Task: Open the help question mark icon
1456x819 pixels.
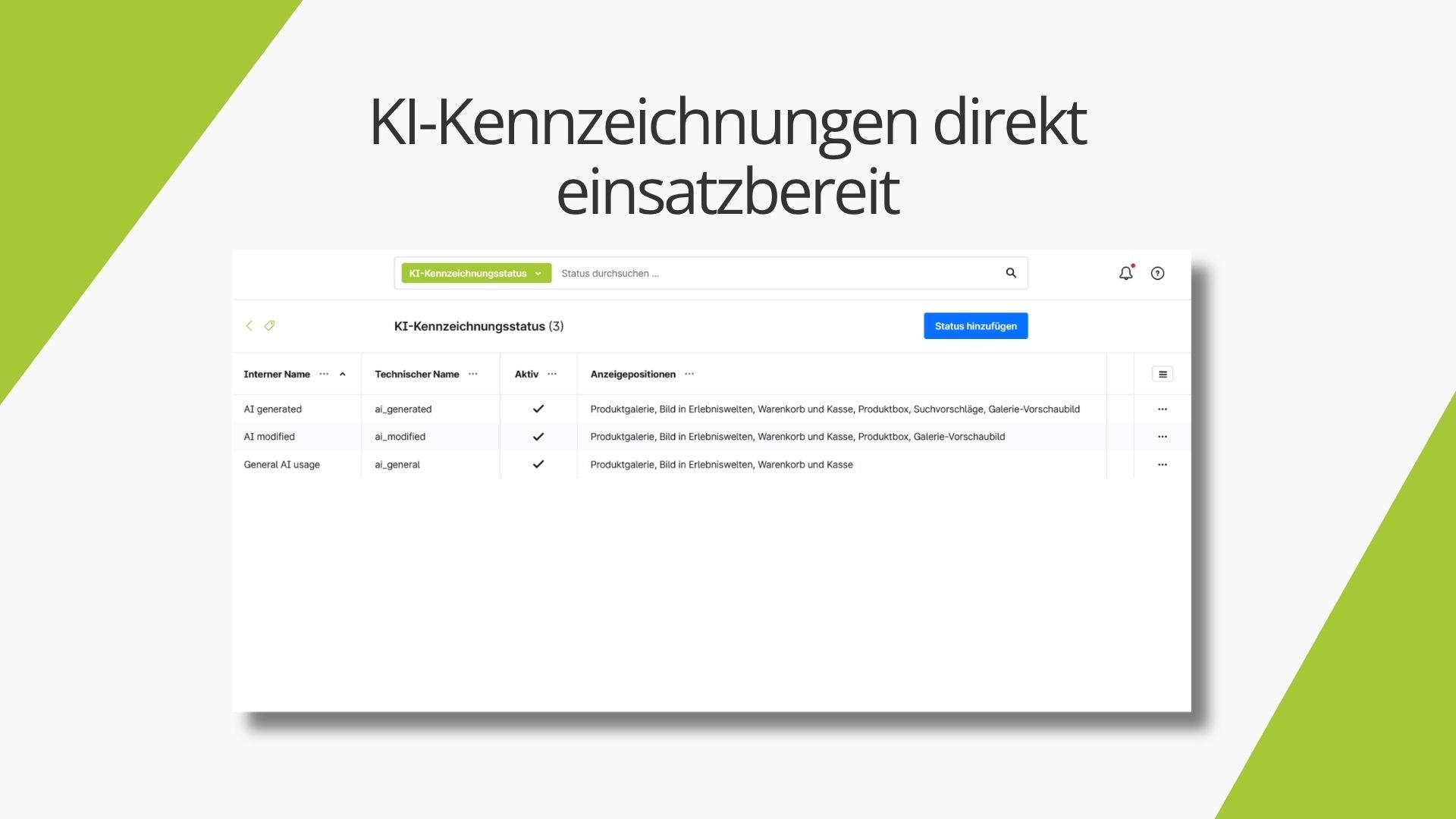Action: tap(1157, 274)
